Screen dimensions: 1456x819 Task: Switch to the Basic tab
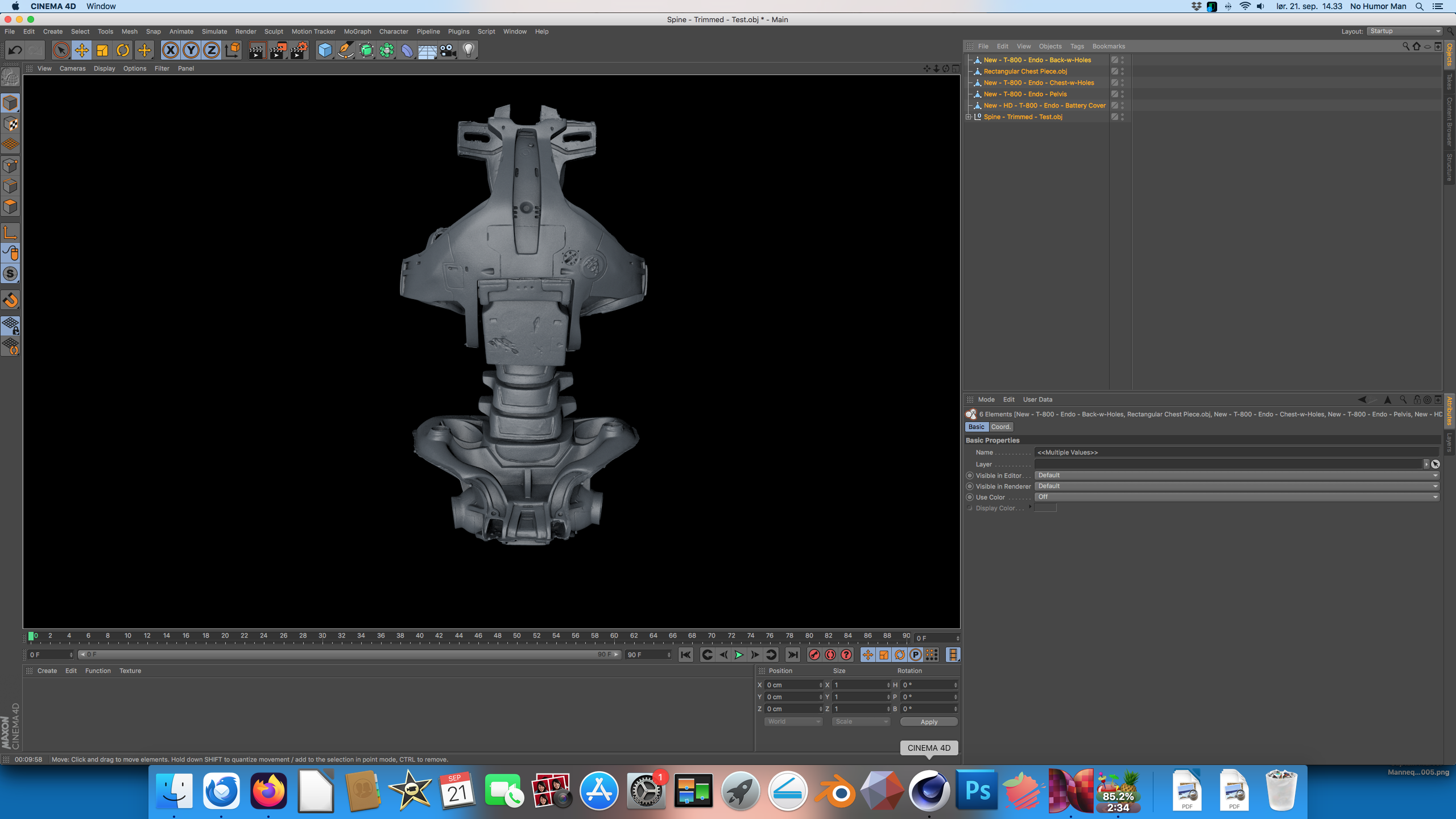point(977,427)
